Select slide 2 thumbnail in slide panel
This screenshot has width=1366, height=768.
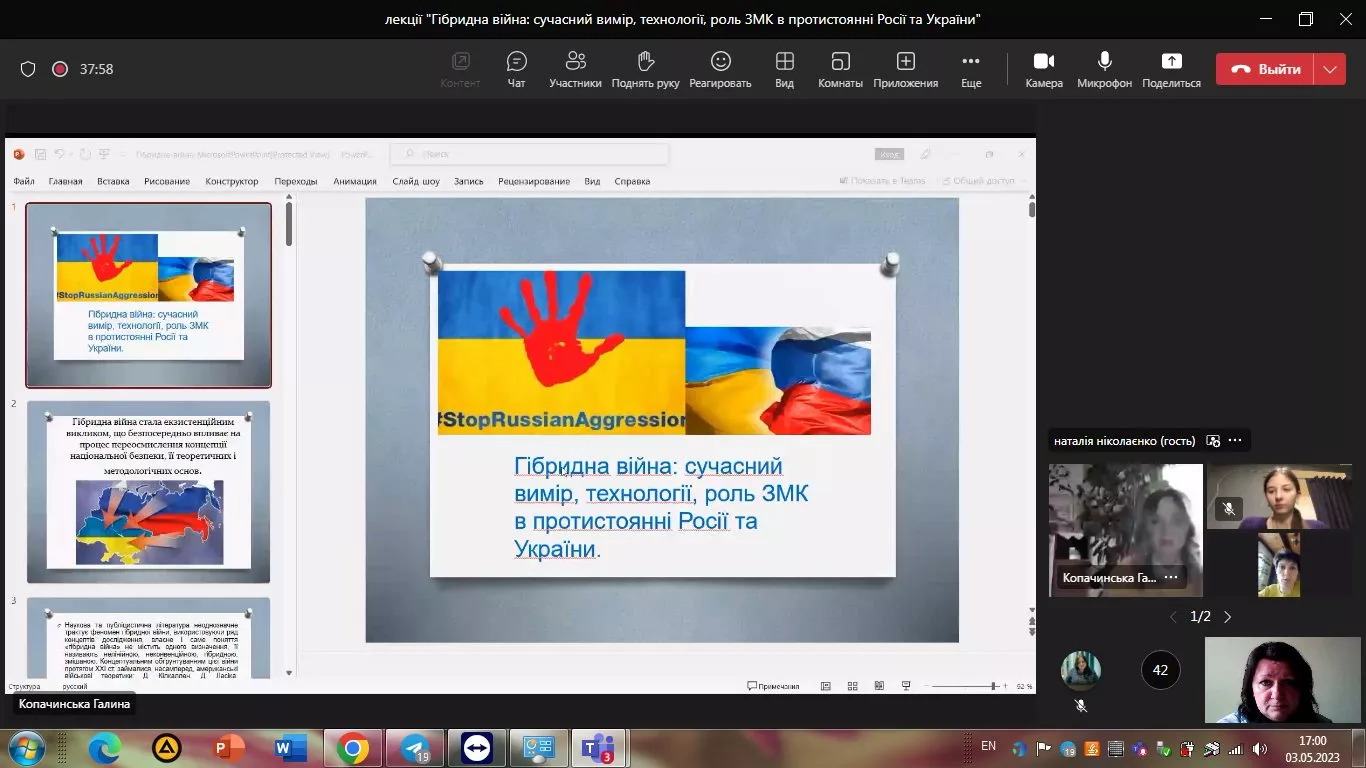(x=148, y=491)
